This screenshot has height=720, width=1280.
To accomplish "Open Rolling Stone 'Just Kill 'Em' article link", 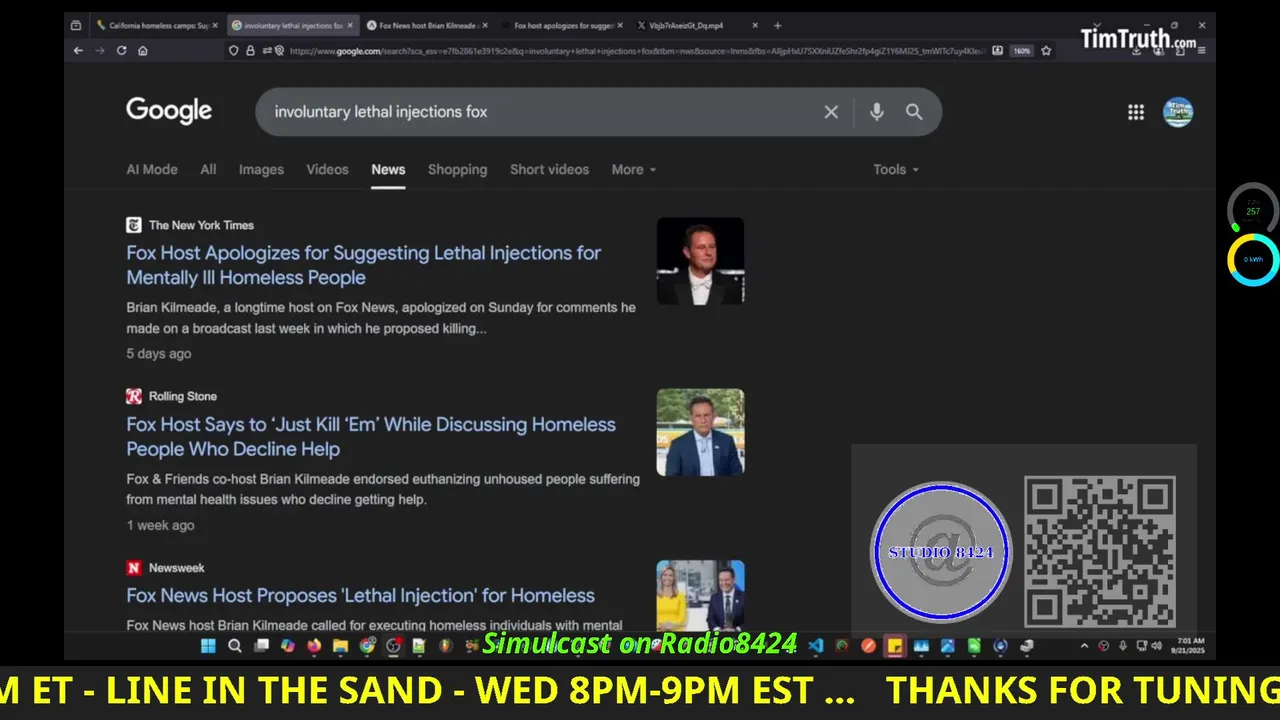I will pos(370,436).
